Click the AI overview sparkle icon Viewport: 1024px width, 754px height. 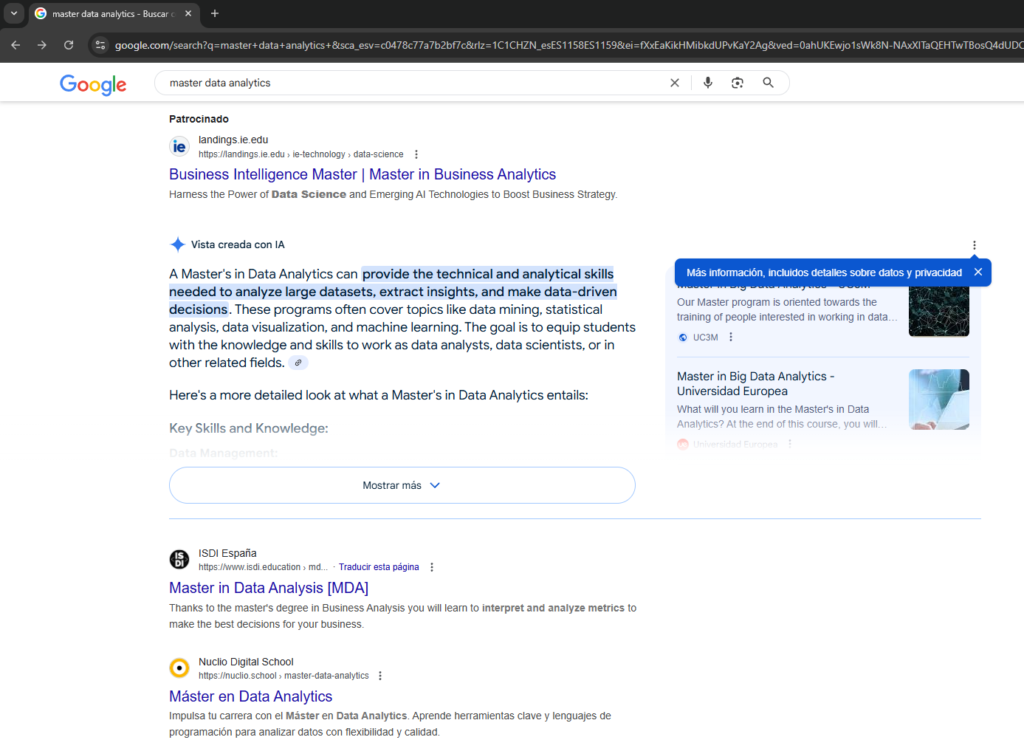click(178, 245)
